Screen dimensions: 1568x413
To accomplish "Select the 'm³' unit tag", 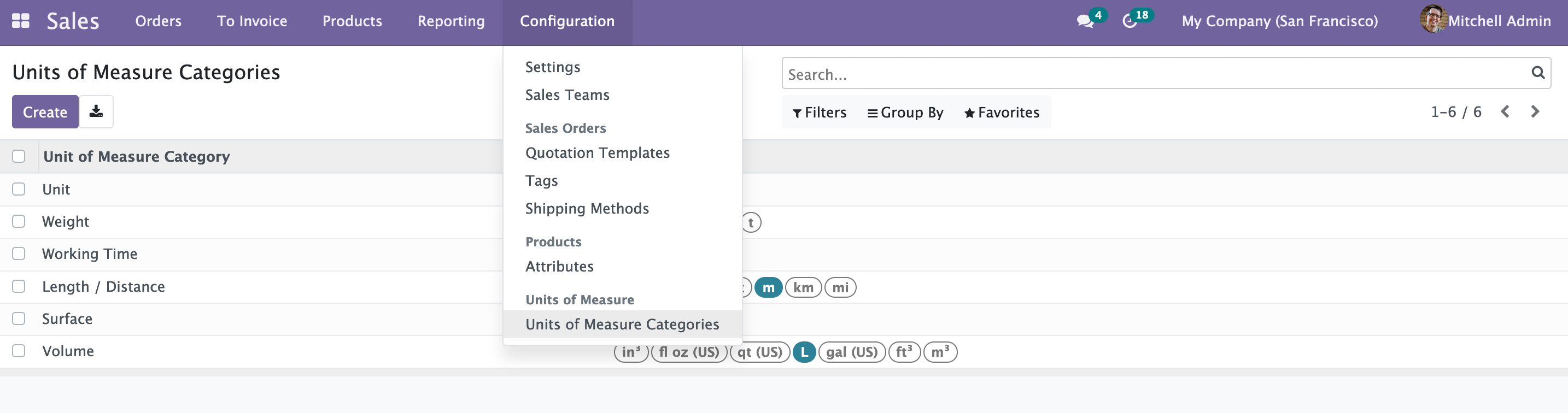I will coord(940,352).
